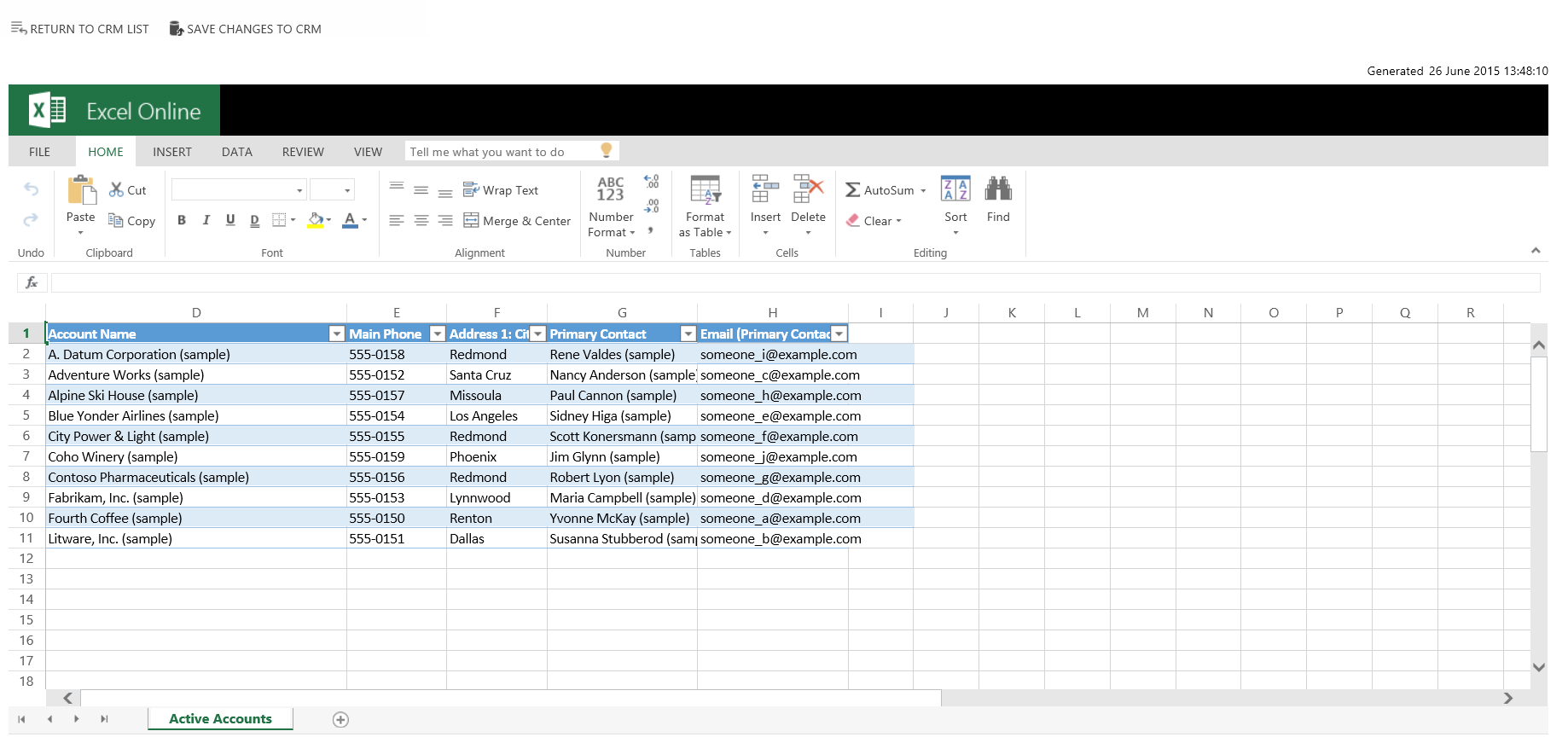The height and width of the screenshot is (737, 1568).
Task: Switch to the HOME tab
Action: coord(106,152)
